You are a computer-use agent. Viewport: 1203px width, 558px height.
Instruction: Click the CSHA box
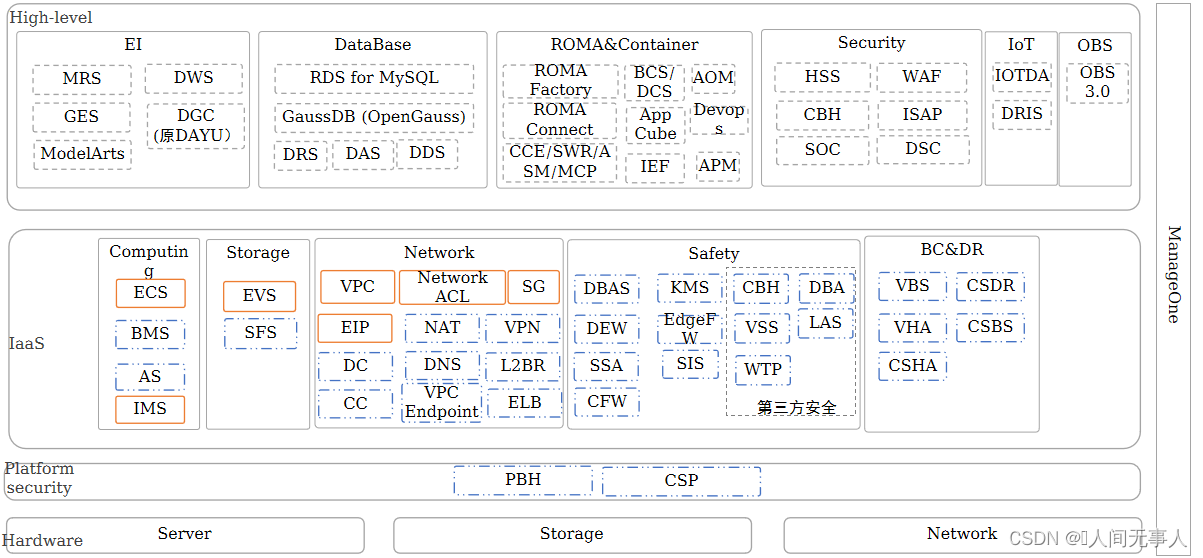click(912, 366)
